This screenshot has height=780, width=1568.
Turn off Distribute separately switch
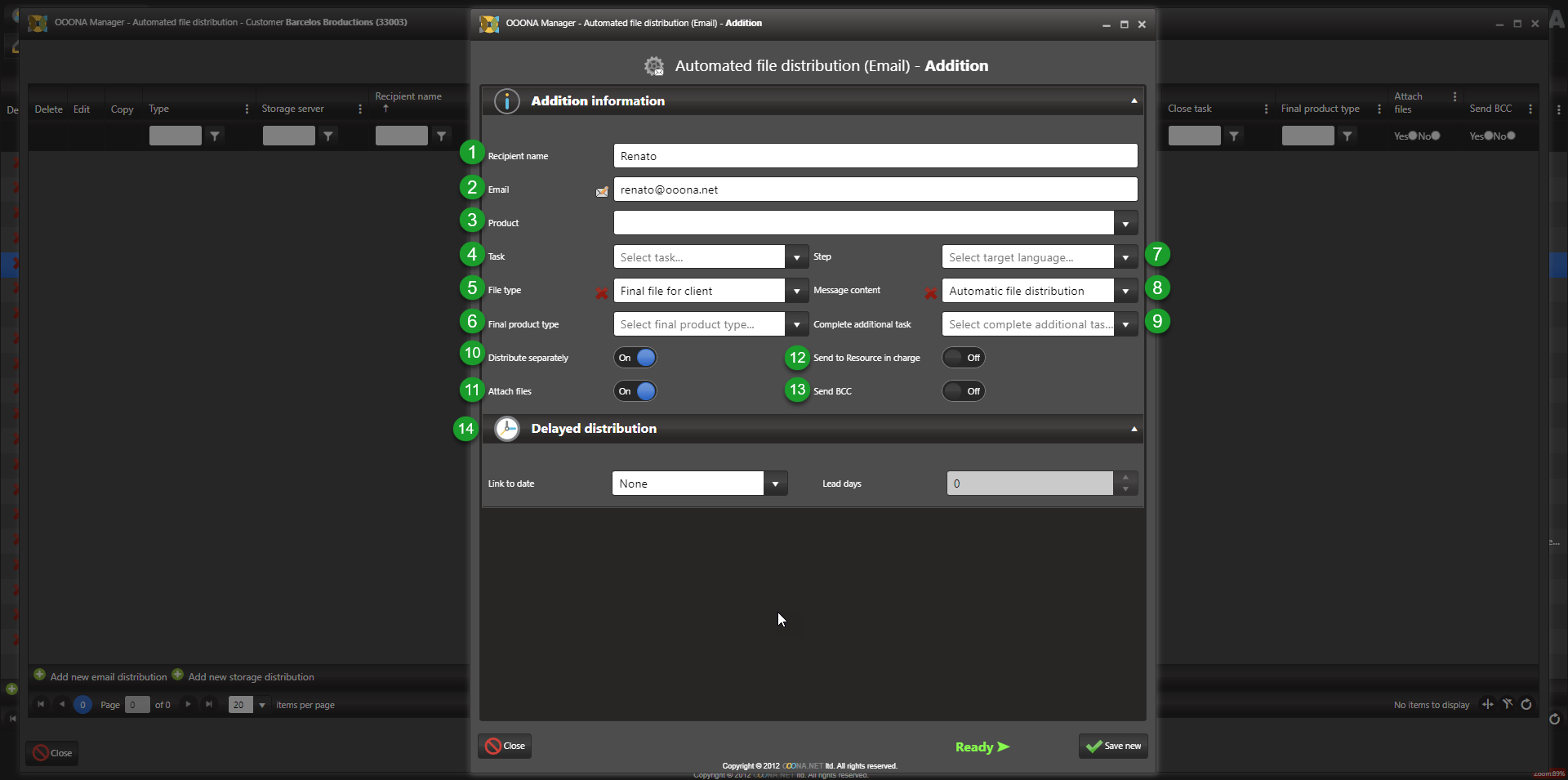(635, 358)
